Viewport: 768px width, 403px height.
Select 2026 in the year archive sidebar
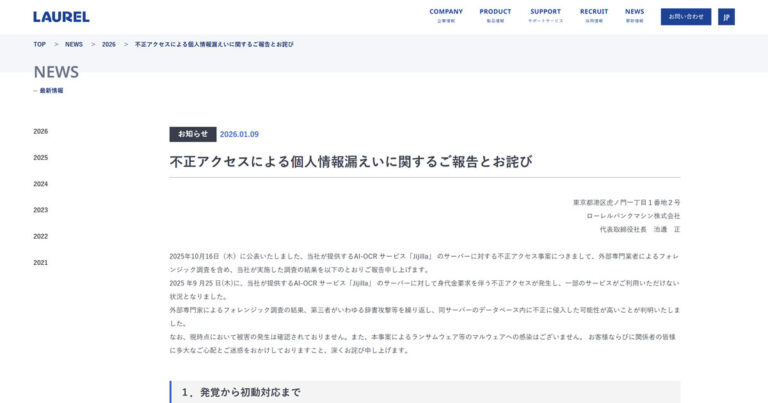tap(41, 132)
